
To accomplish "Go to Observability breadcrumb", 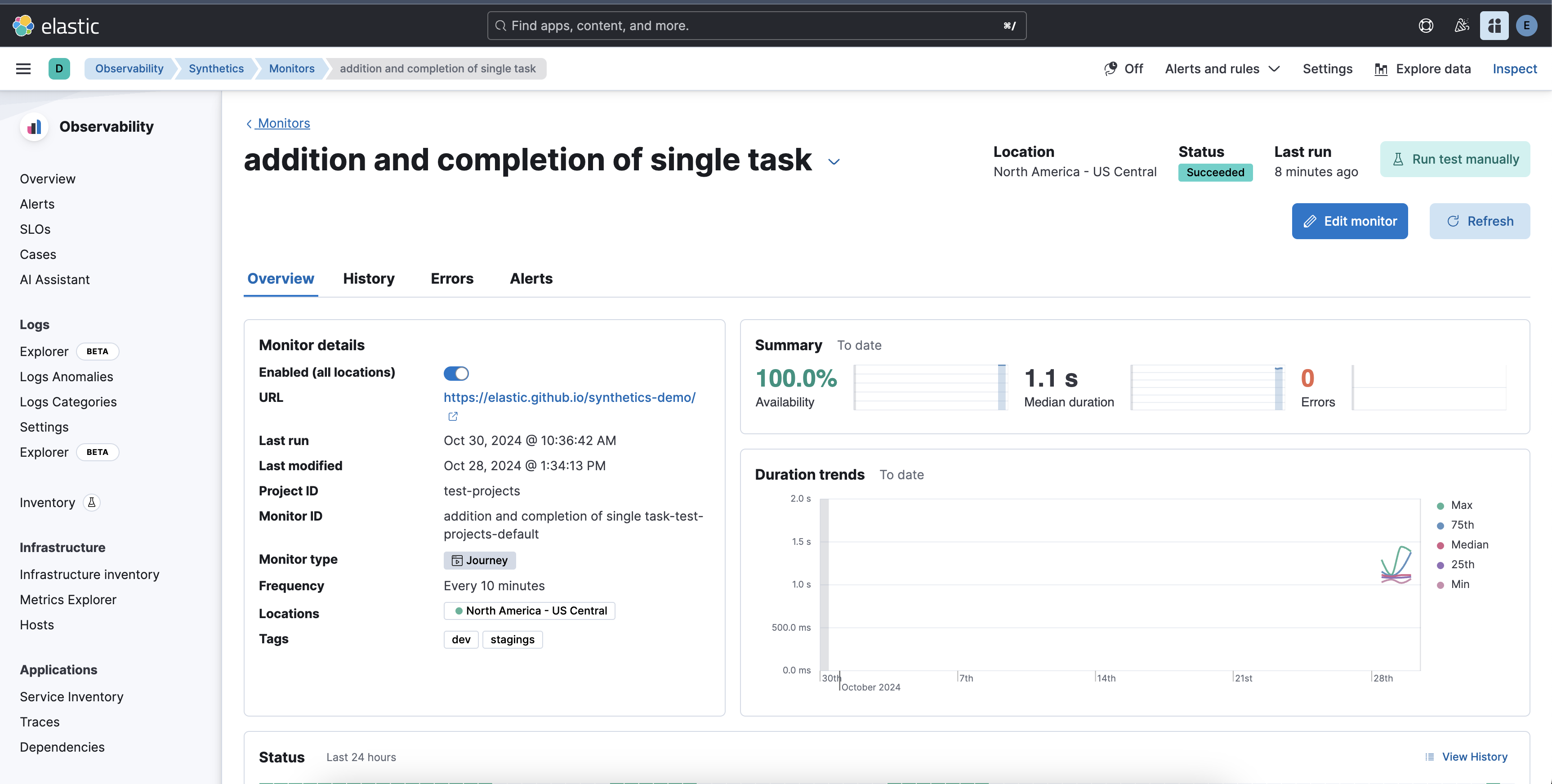I will tap(129, 69).
